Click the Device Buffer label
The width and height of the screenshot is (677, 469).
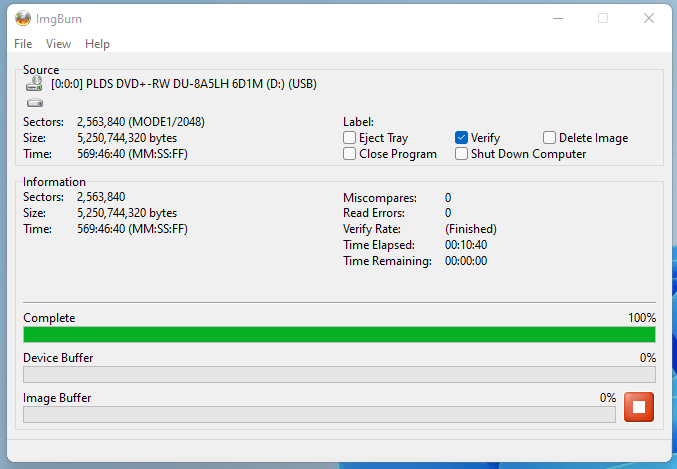click(x=58, y=358)
